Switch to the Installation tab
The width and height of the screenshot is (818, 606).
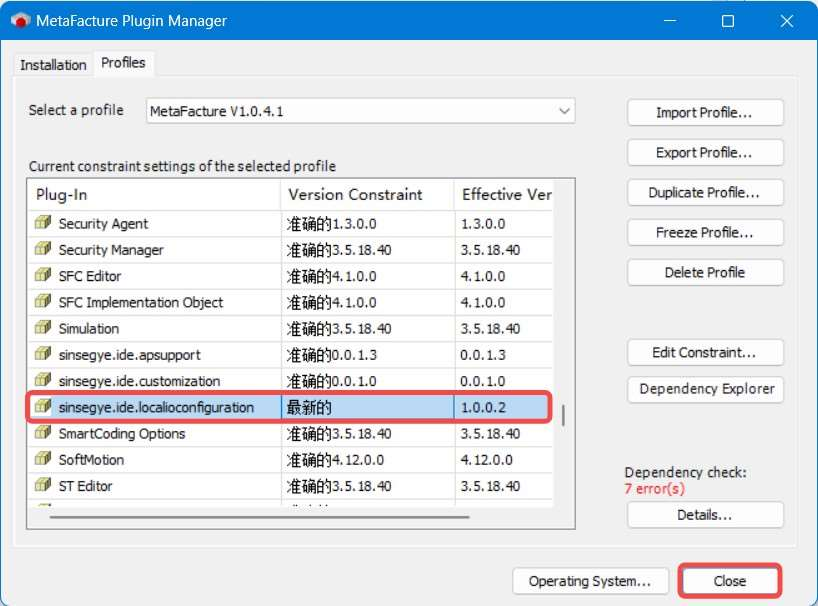pyautogui.click(x=53, y=65)
